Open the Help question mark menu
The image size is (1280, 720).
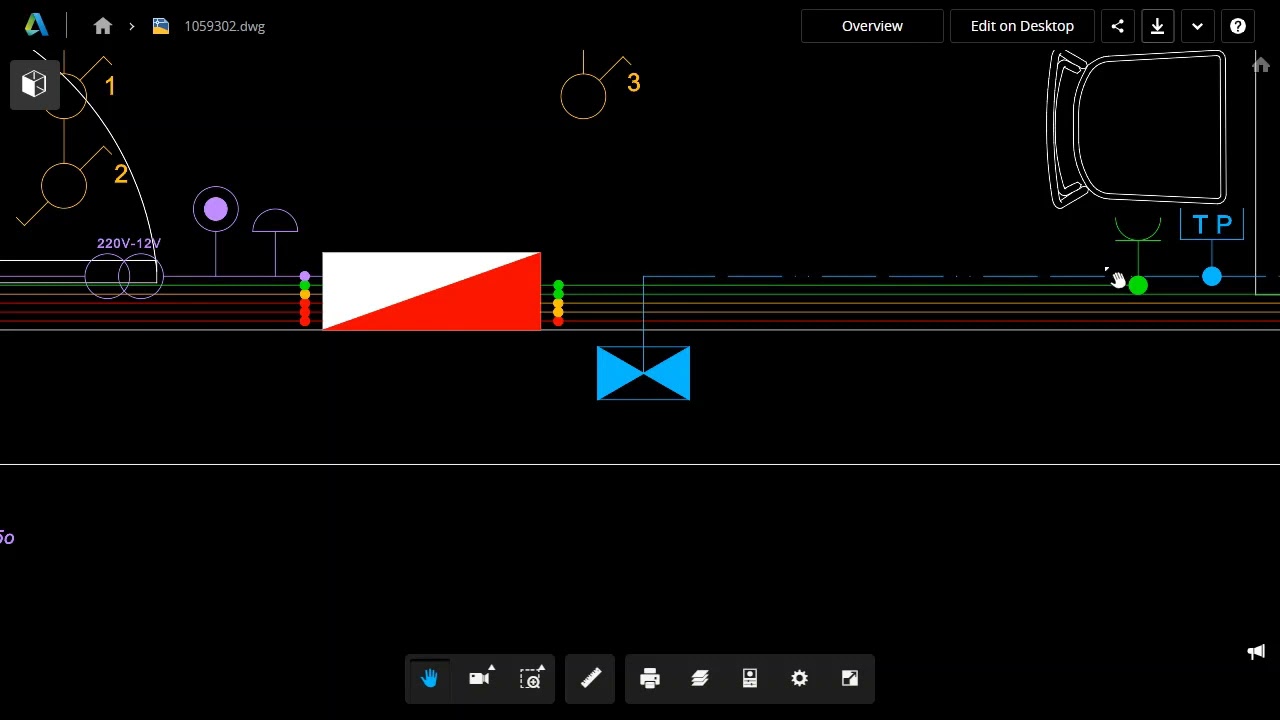pyautogui.click(x=1238, y=26)
